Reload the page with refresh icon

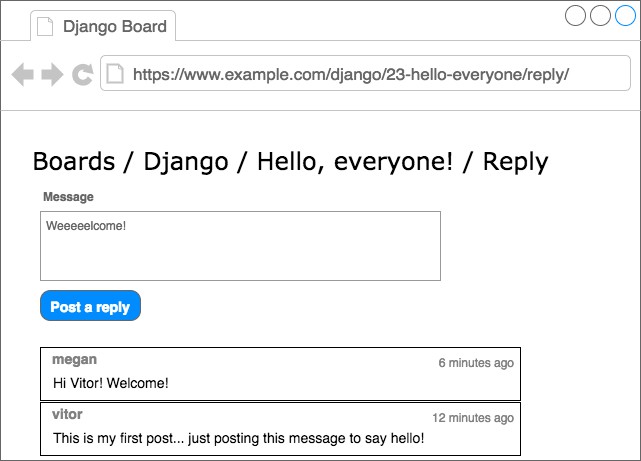pos(83,74)
